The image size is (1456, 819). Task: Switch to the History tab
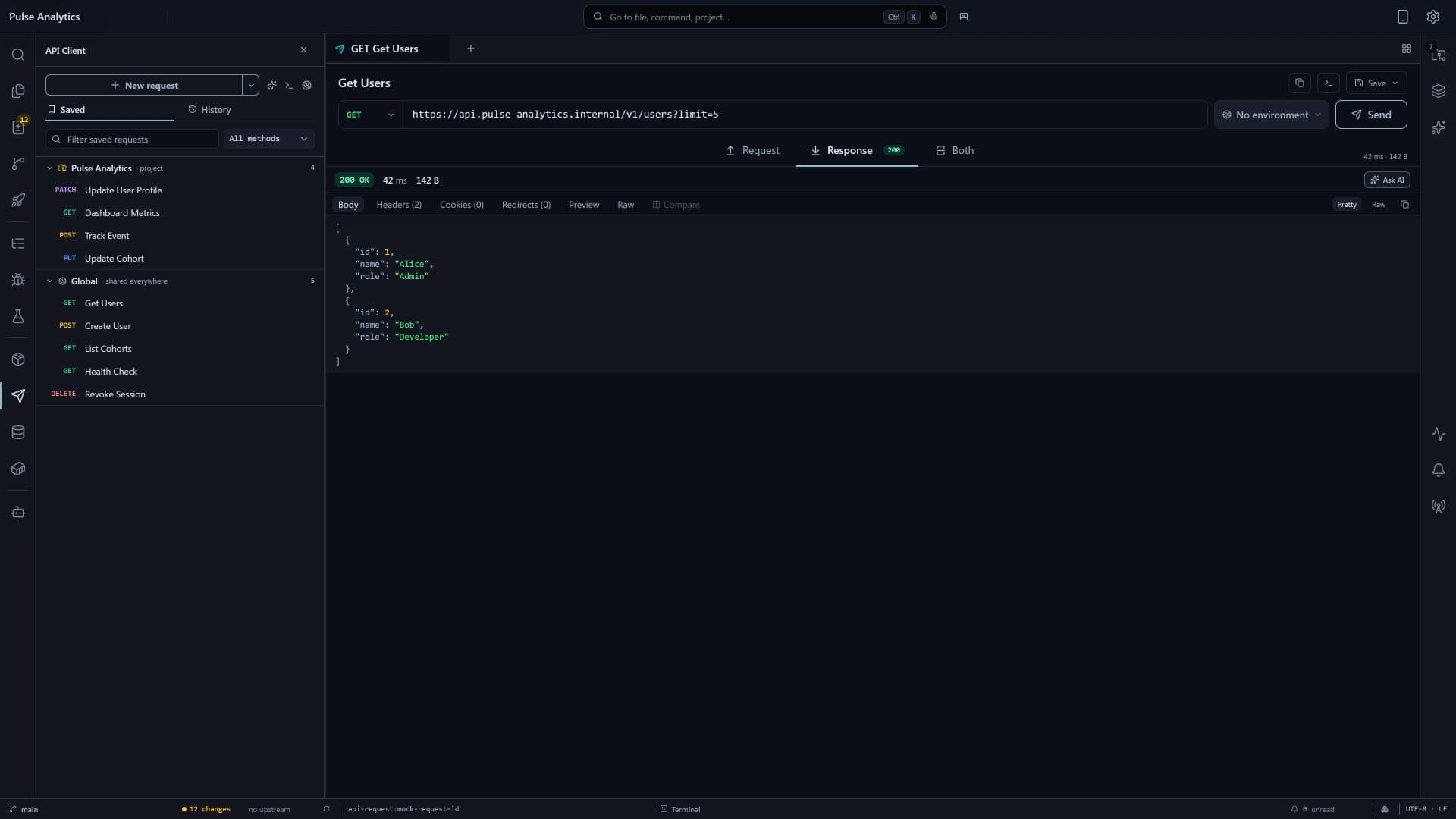click(x=209, y=110)
